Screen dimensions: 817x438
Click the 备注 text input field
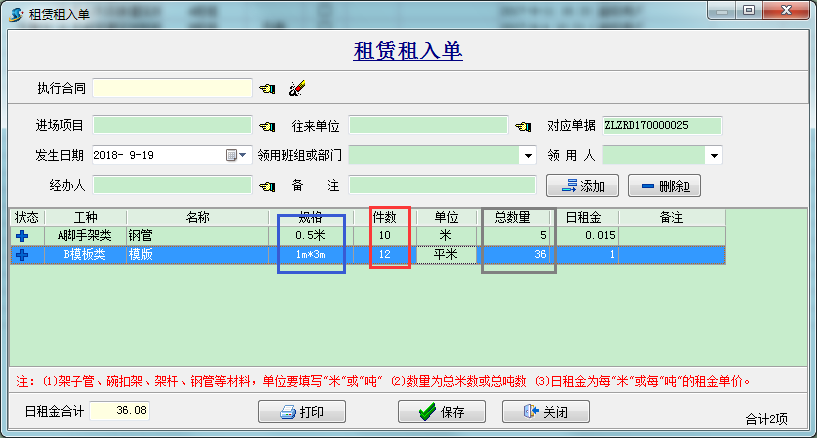click(442, 185)
